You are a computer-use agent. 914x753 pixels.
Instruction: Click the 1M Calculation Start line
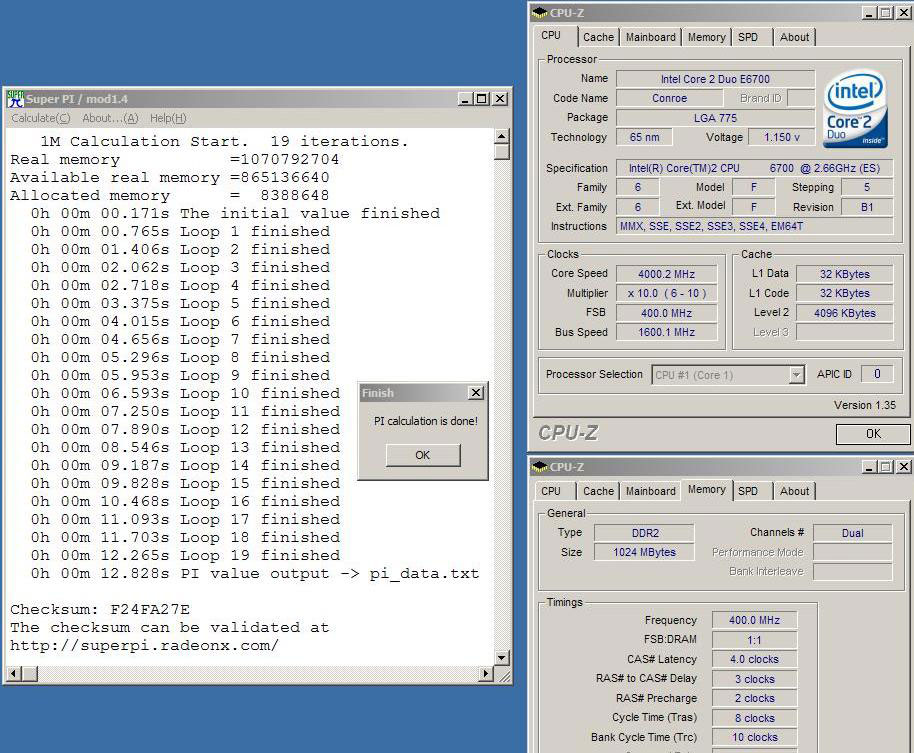coord(224,142)
